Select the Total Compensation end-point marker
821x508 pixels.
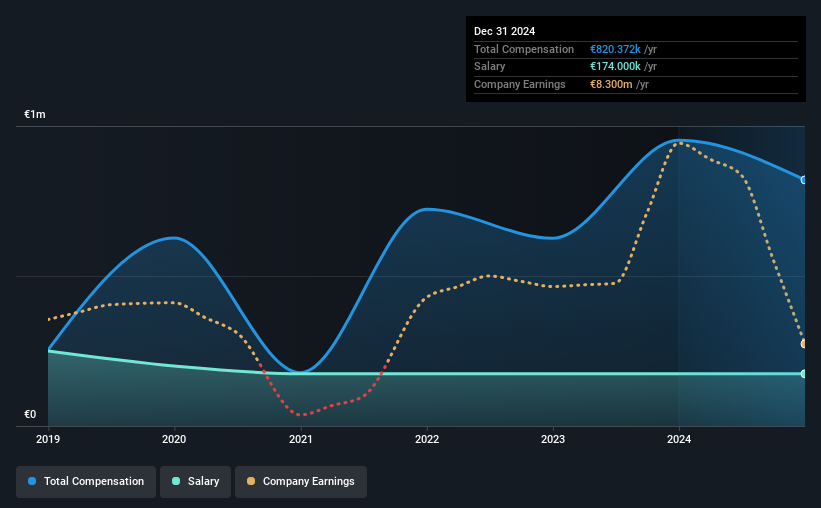tap(804, 180)
